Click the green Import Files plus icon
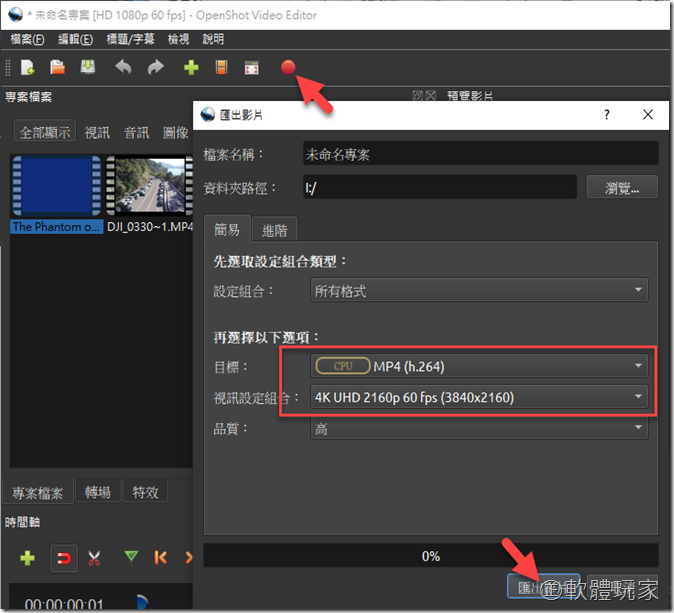Screen dimensions: 674x613 (x=190, y=68)
